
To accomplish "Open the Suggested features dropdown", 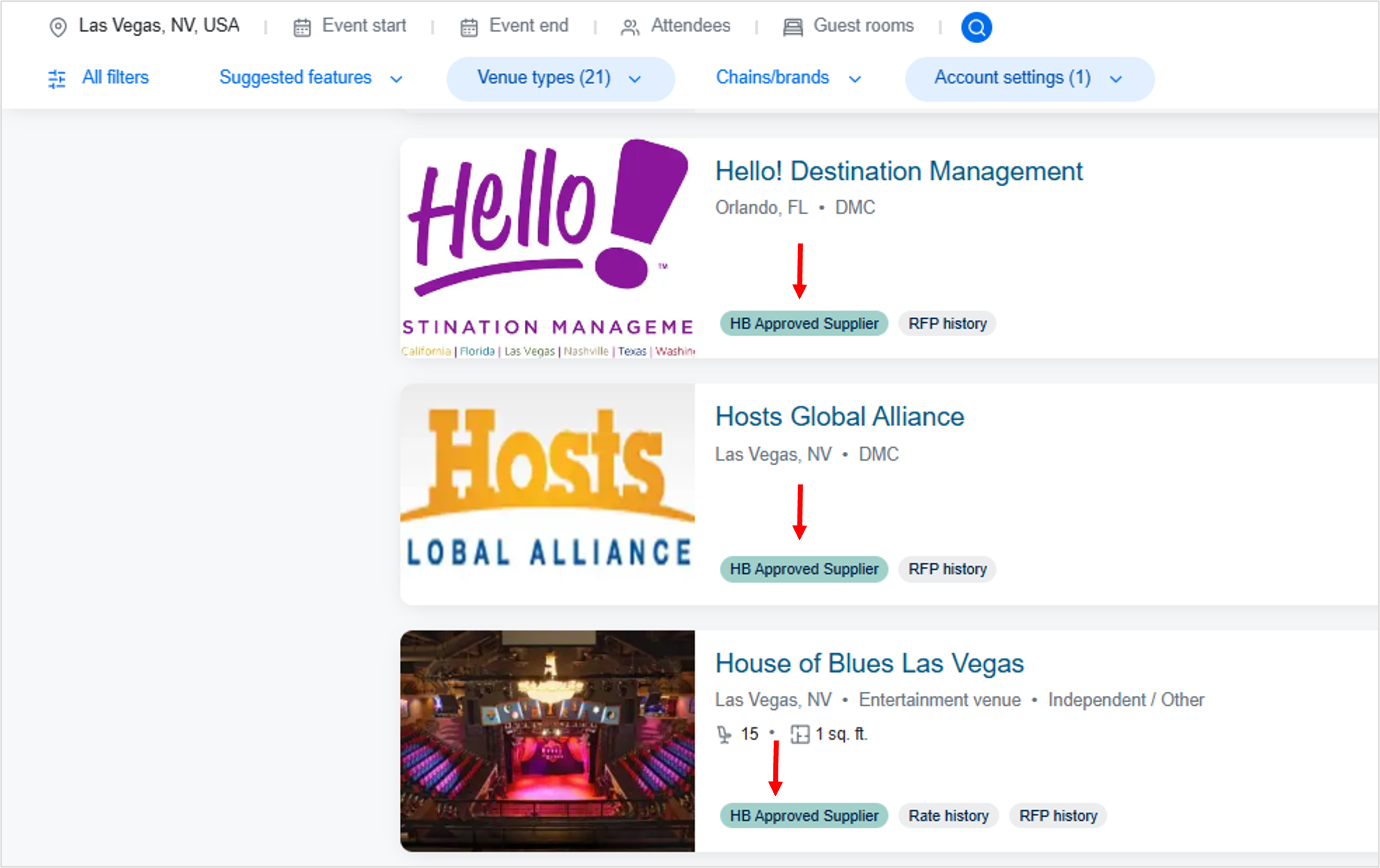I will pyautogui.click(x=309, y=78).
